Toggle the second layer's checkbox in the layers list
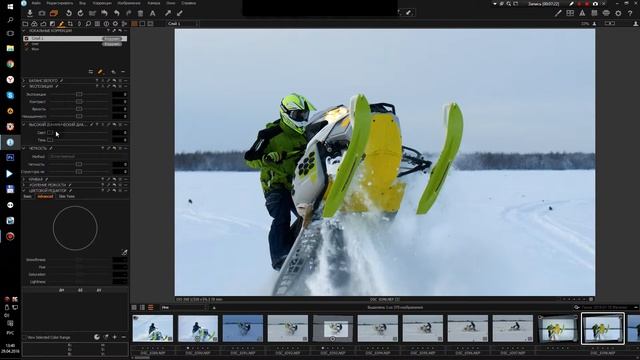 (27, 44)
